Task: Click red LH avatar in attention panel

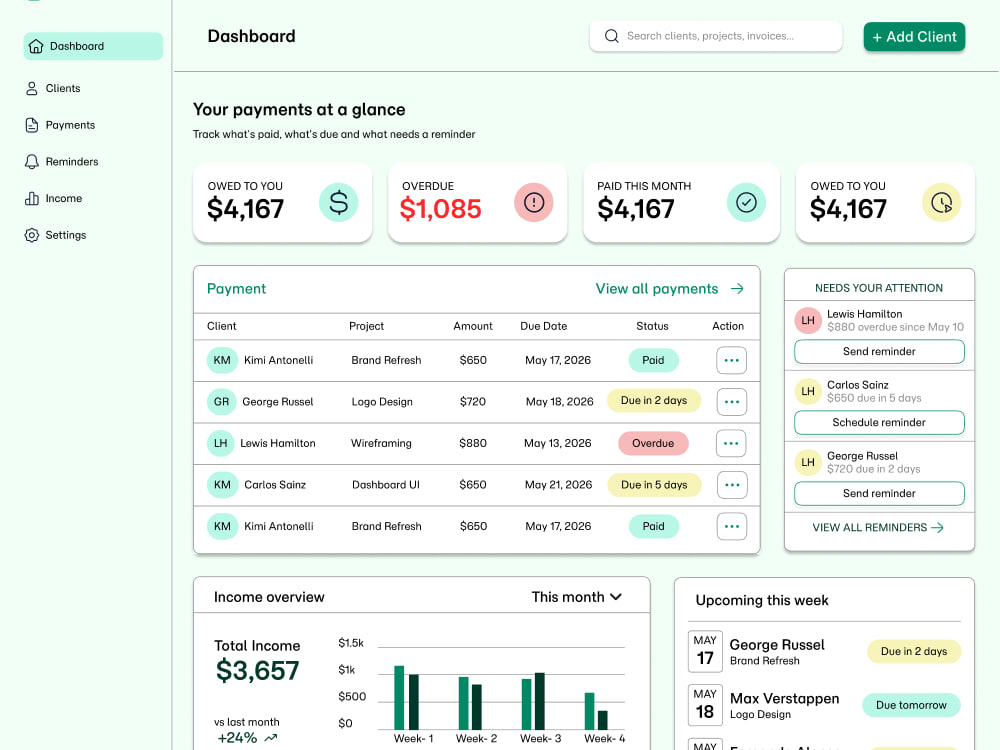Action: pos(808,320)
